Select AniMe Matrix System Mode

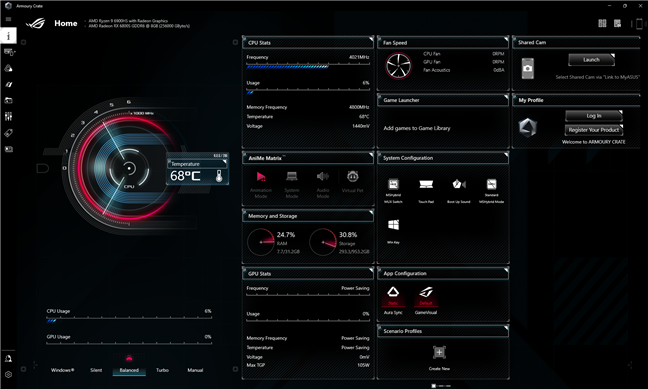[x=292, y=184]
